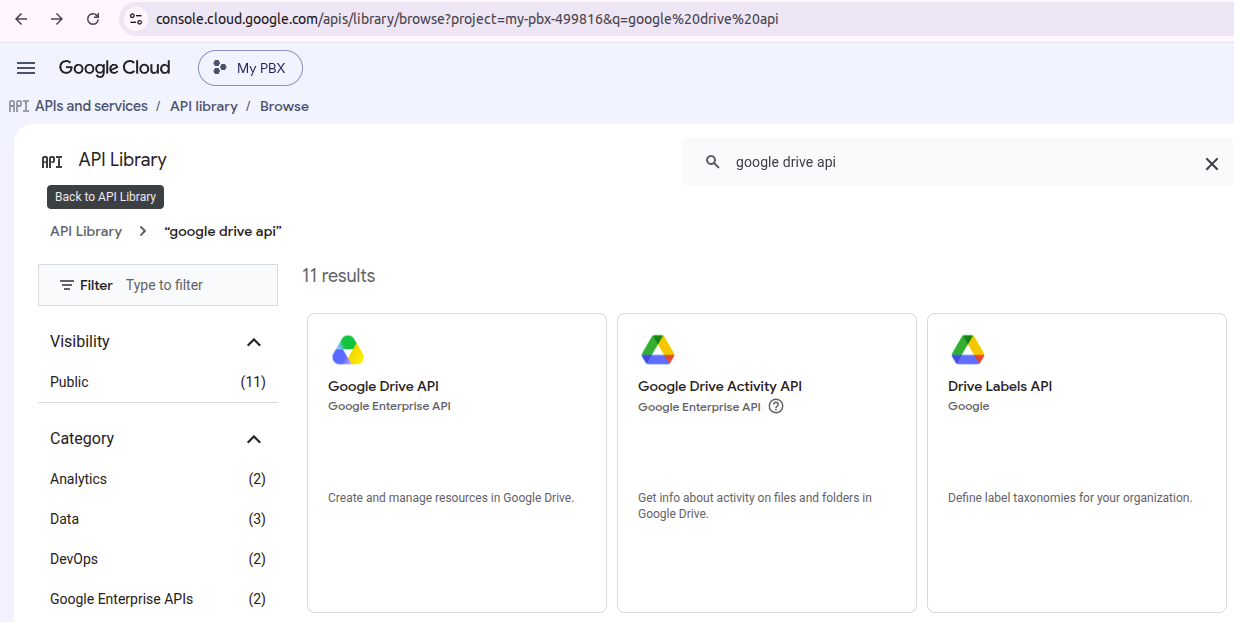Image resolution: width=1234 pixels, height=622 pixels.
Task: Collapse the Category filter section
Action: (254, 439)
